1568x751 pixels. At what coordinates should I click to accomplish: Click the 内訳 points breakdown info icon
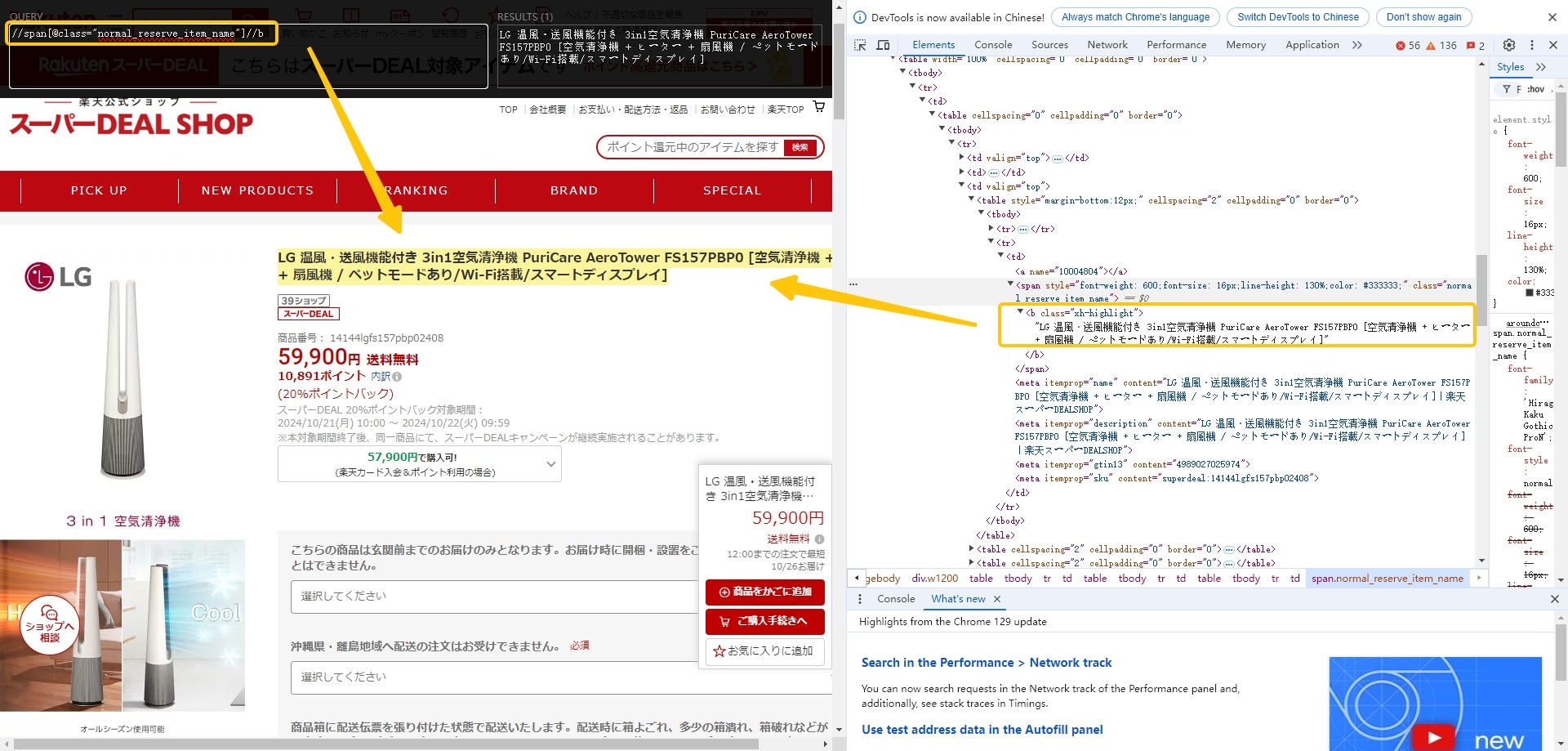(397, 377)
